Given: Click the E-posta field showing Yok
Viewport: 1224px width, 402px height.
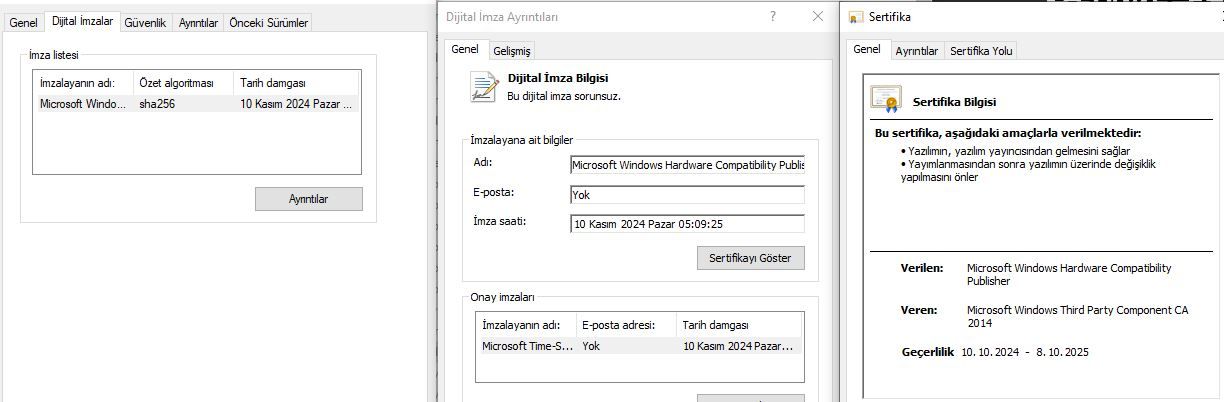Looking at the screenshot, I should (687, 195).
